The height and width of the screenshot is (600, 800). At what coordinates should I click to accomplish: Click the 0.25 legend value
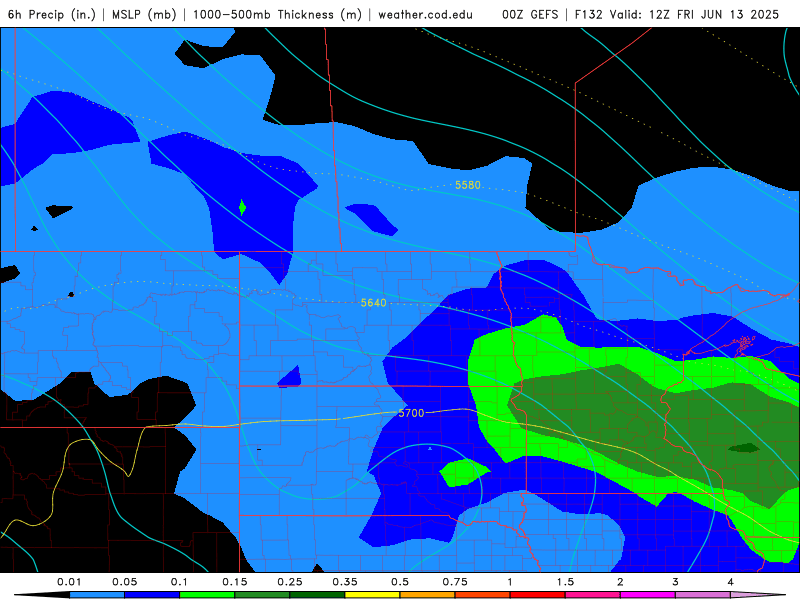[290, 582]
